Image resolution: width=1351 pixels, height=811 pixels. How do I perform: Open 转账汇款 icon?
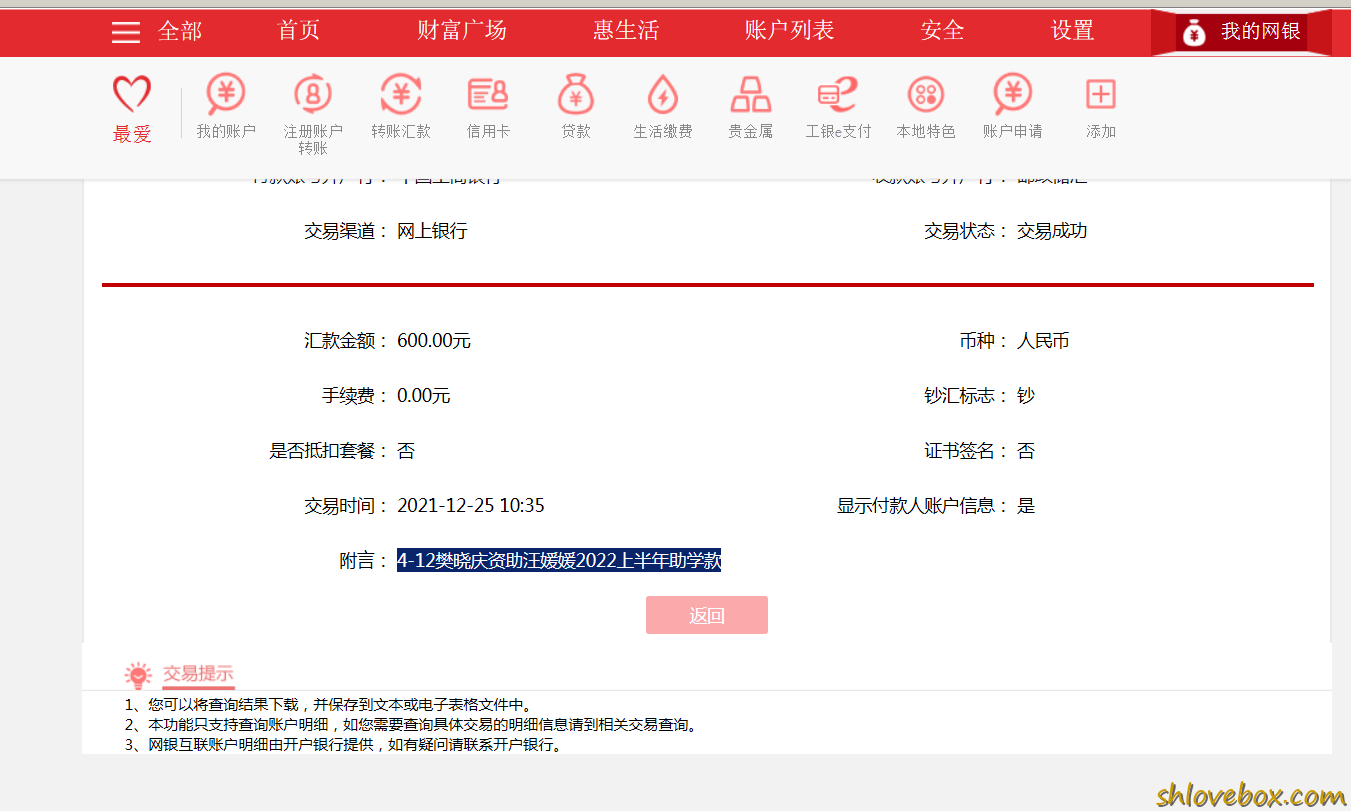[401, 95]
